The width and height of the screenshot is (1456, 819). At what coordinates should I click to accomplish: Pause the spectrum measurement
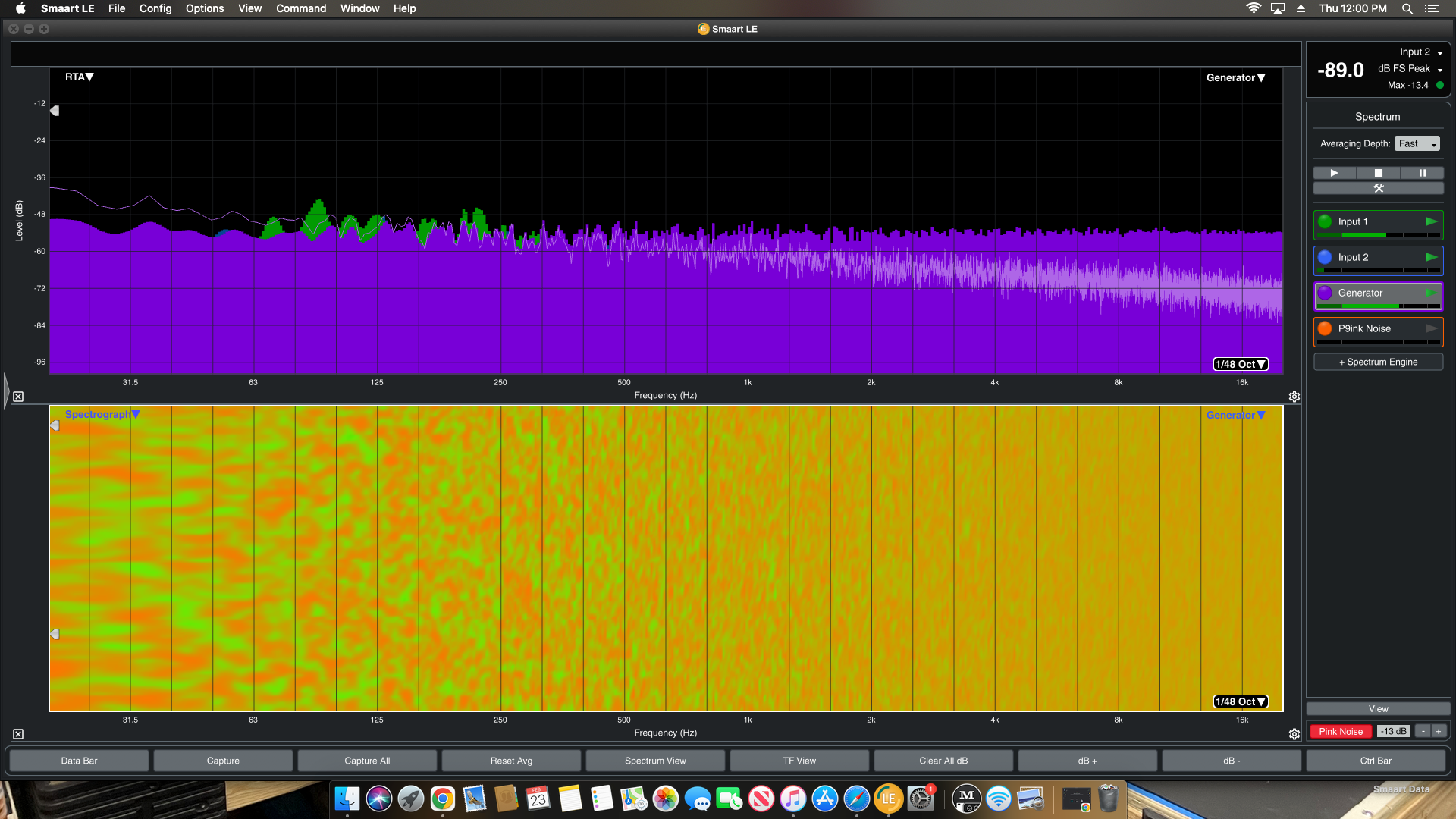(1422, 173)
